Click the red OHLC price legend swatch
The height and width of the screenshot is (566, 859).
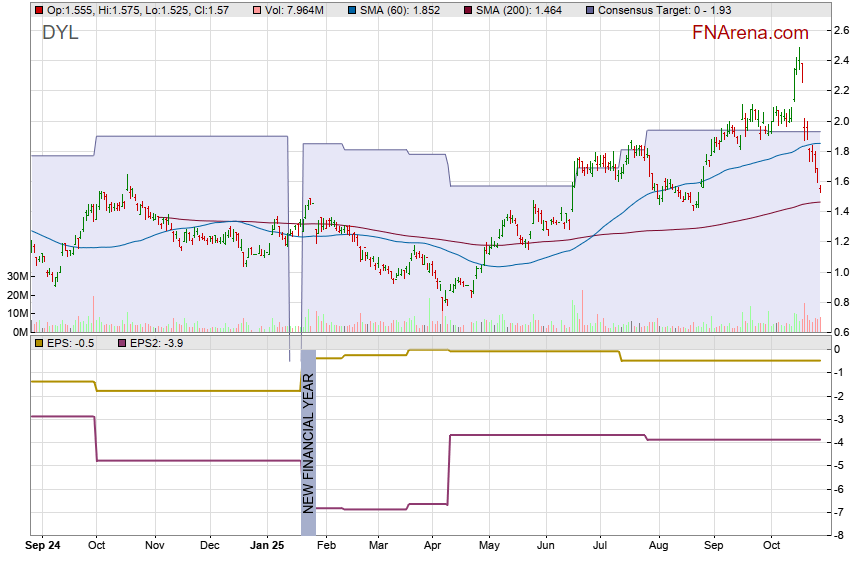38,9
